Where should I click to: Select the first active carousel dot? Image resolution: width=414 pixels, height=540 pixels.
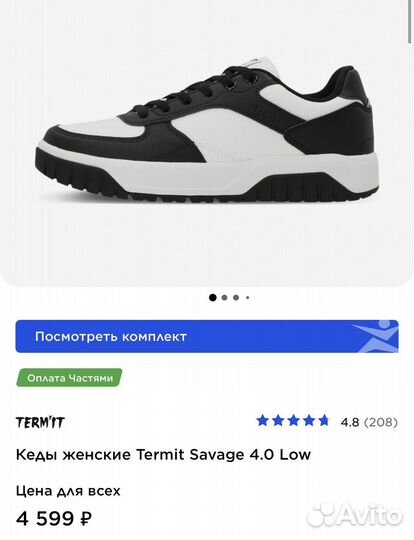[213, 298]
